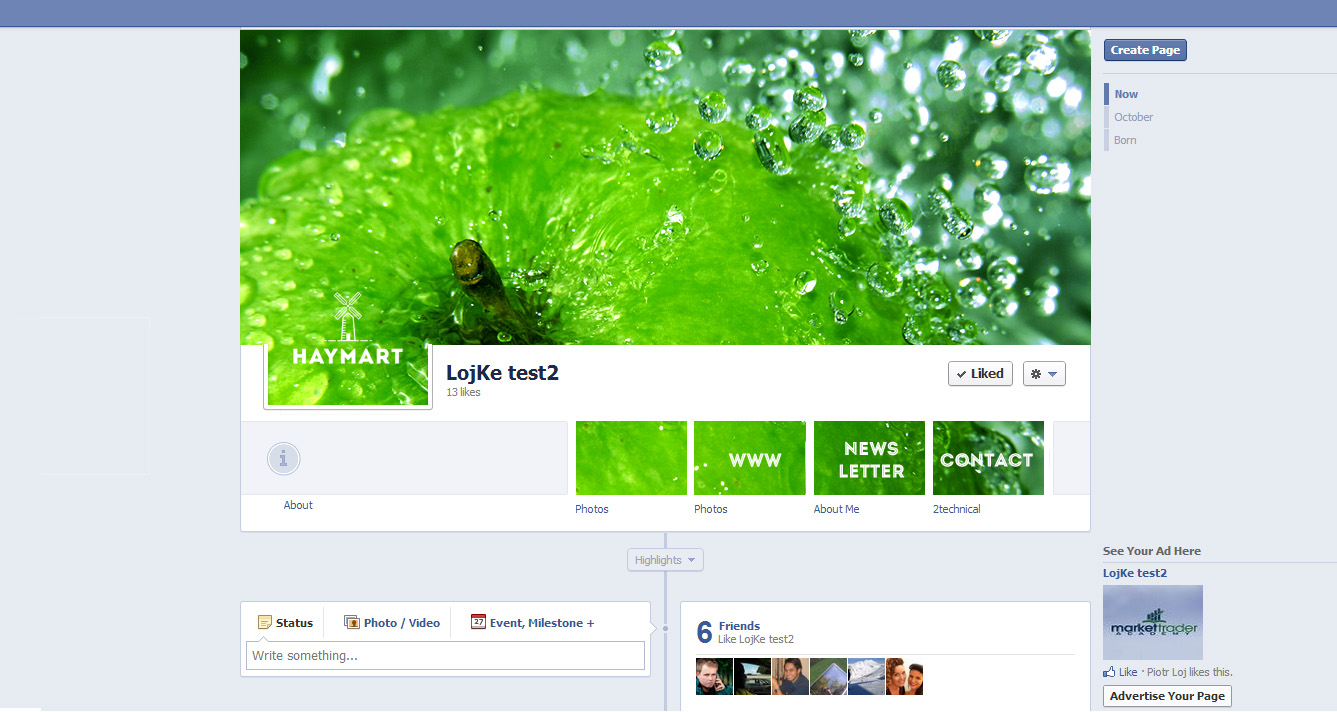Open the WWW app thumbnail
Viewport: 1337px width, 712px height.
click(750, 458)
